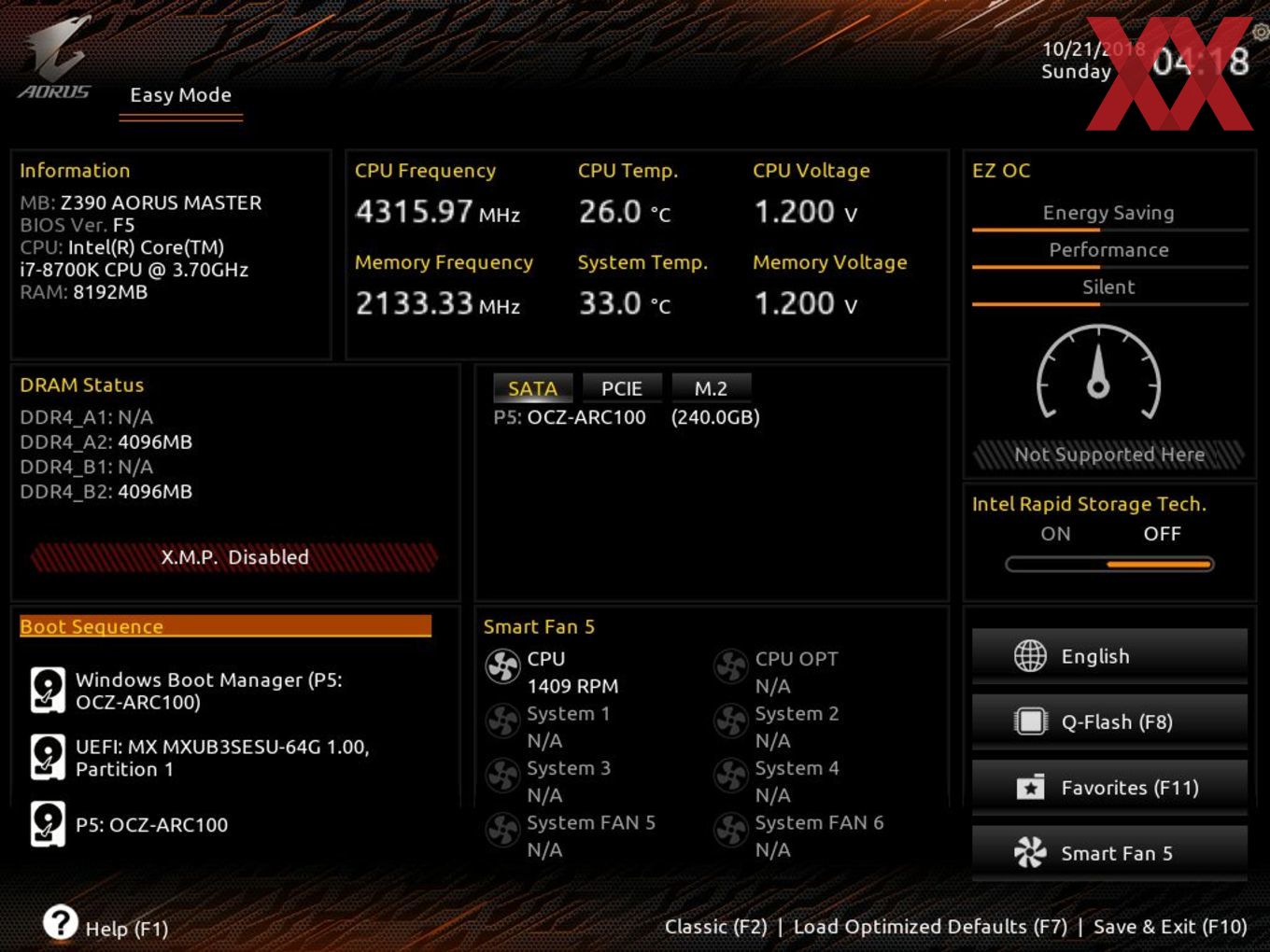Viewport: 1270px width, 952px height.
Task: Click the System 4 fan icon
Action: pyautogui.click(x=731, y=776)
